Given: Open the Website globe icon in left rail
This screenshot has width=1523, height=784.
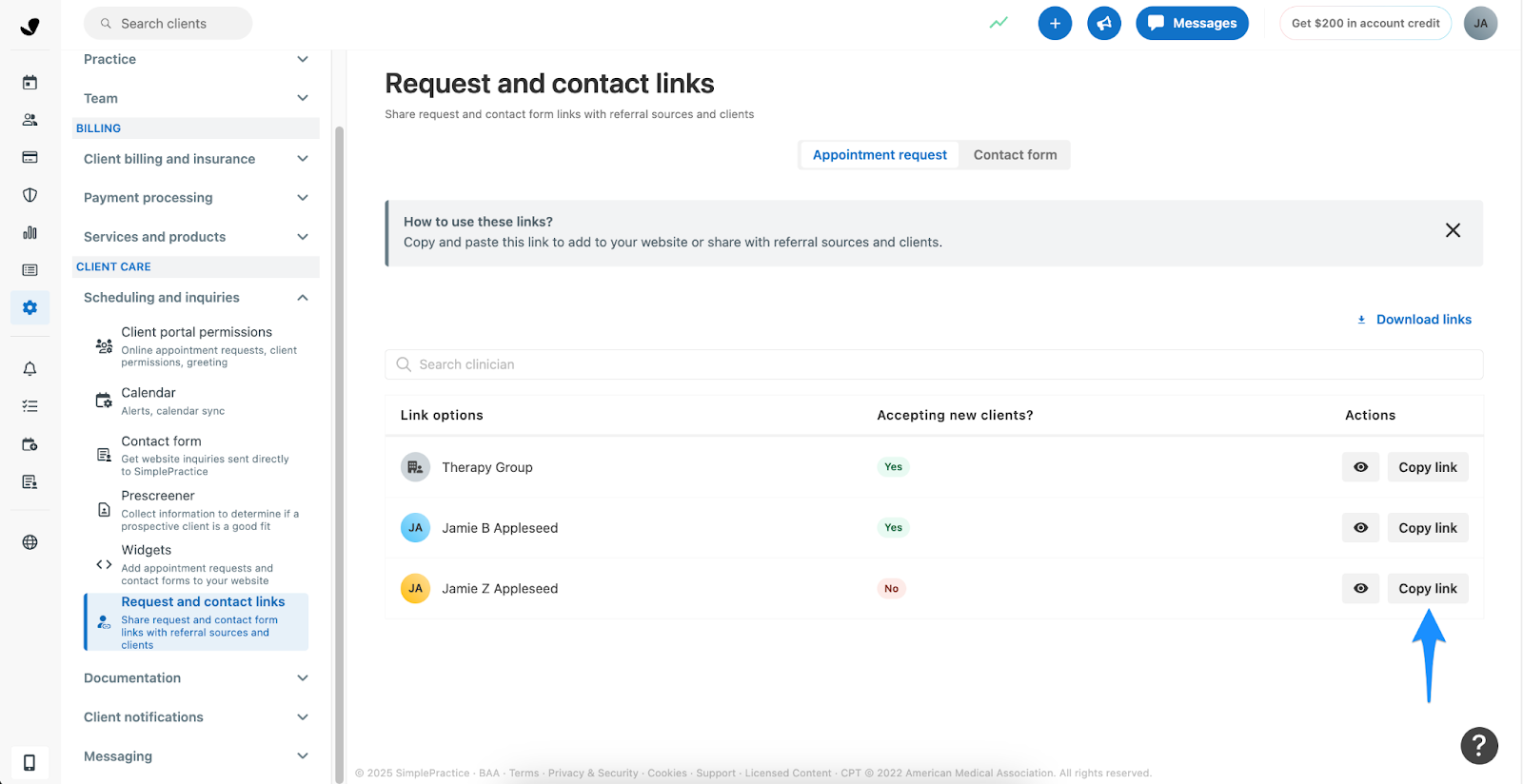Looking at the screenshot, I should pos(30,542).
